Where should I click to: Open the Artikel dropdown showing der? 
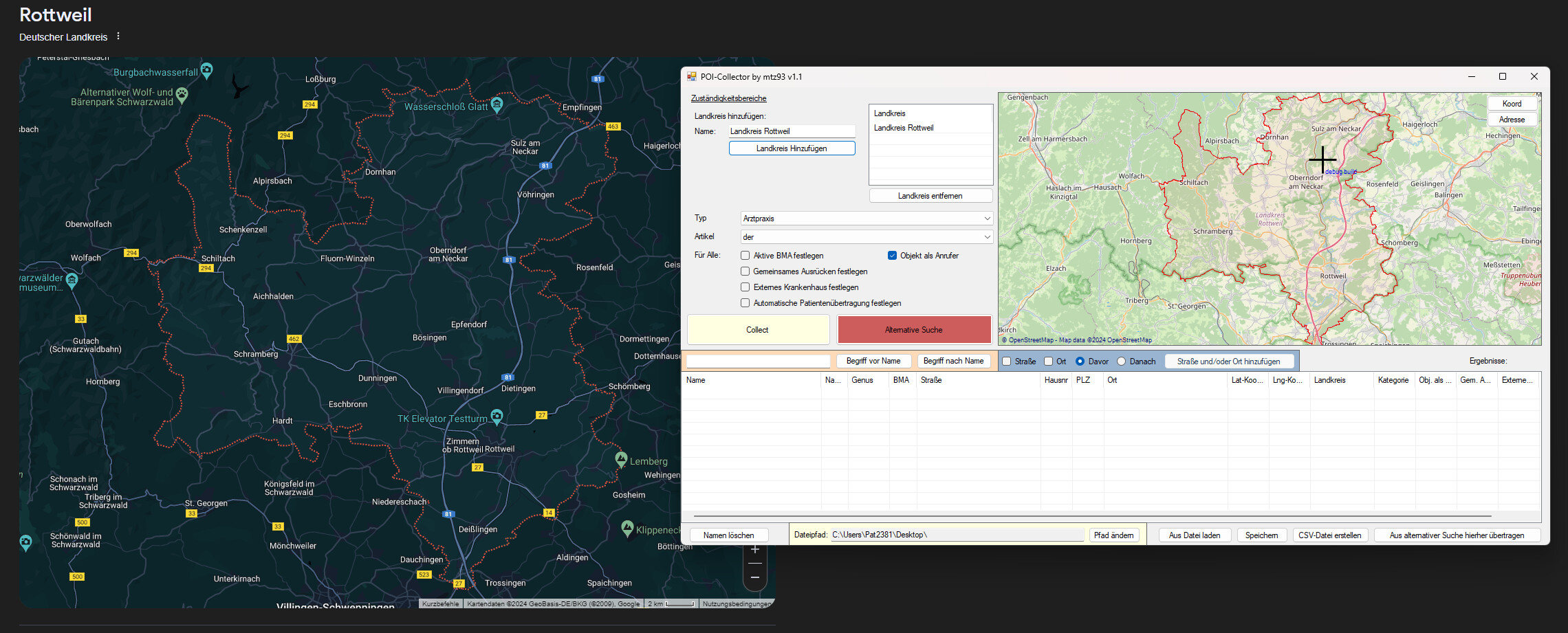[x=867, y=237]
